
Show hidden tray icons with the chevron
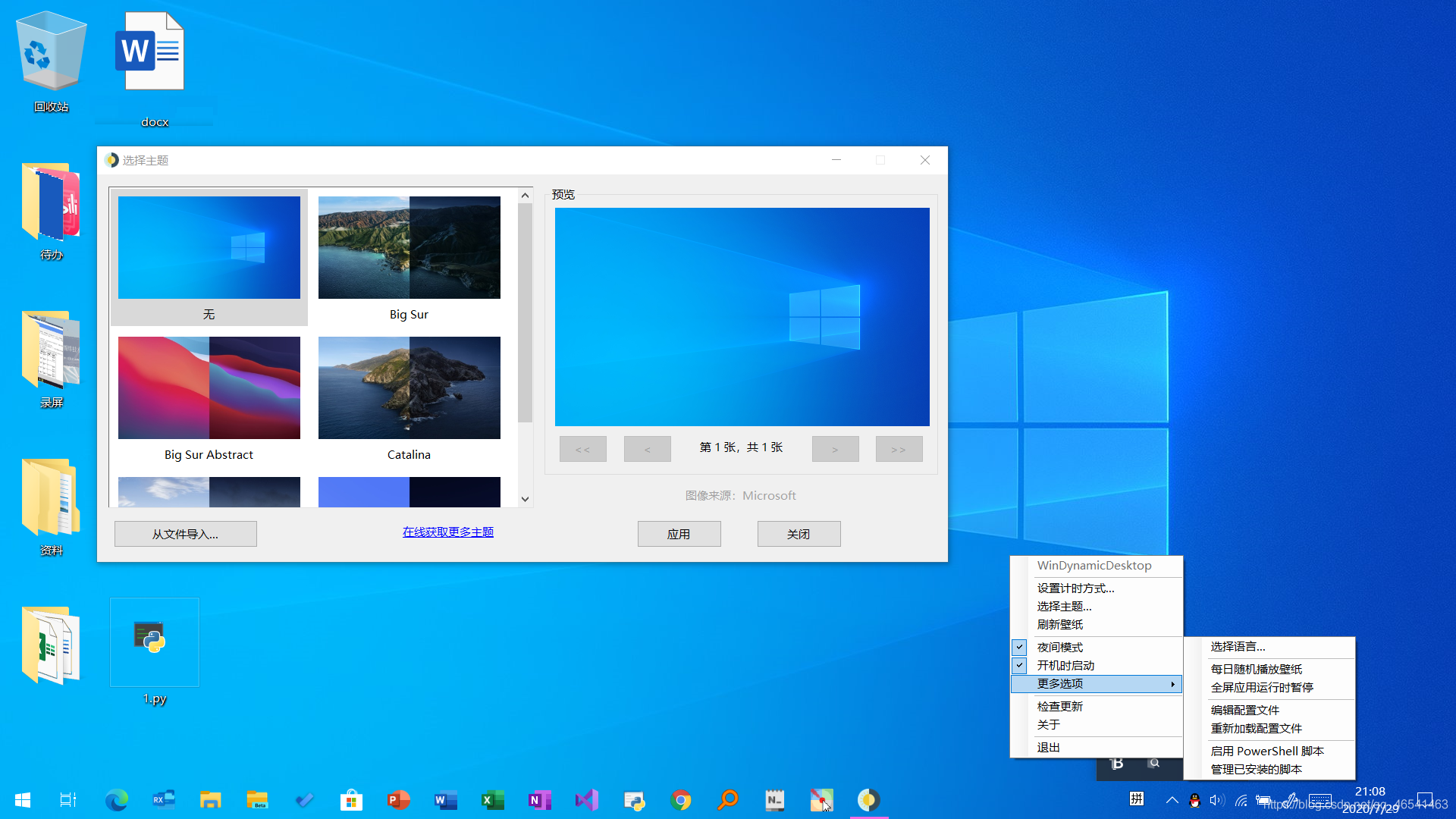(1172, 799)
